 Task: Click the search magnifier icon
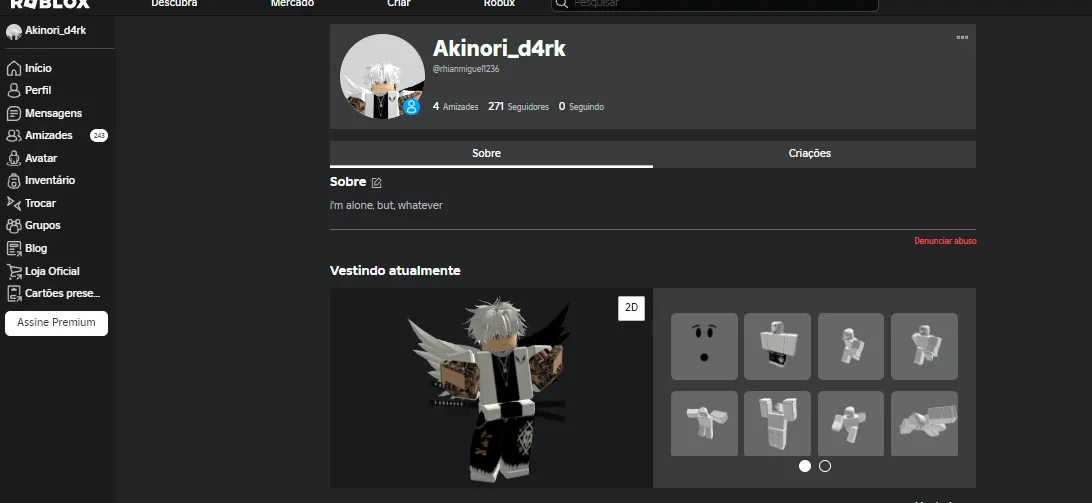click(x=562, y=3)
